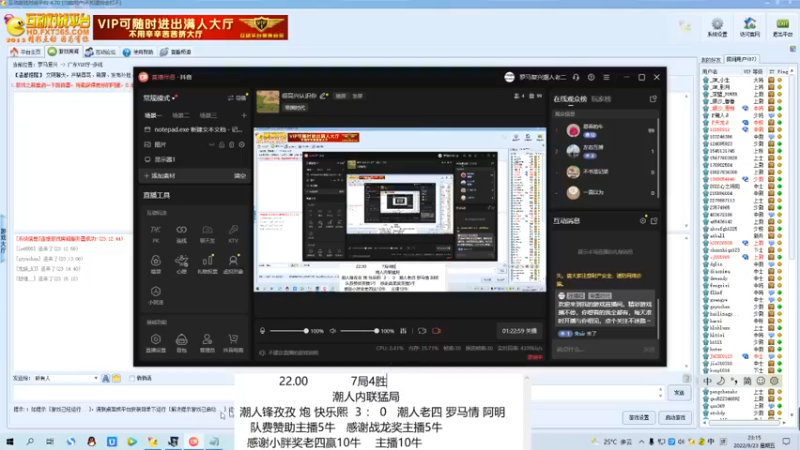Open the 心愿 wish tool

pyautogui.click(x=181, y=264)
